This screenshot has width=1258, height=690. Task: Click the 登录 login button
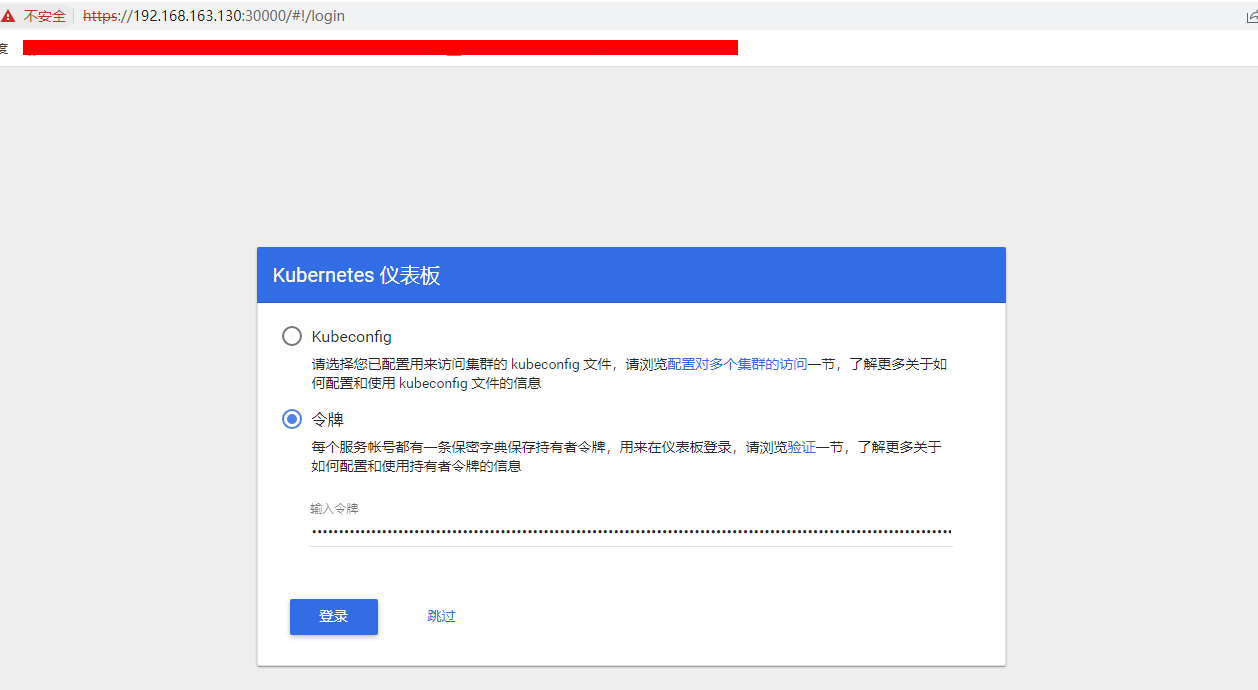pos(334,616)
